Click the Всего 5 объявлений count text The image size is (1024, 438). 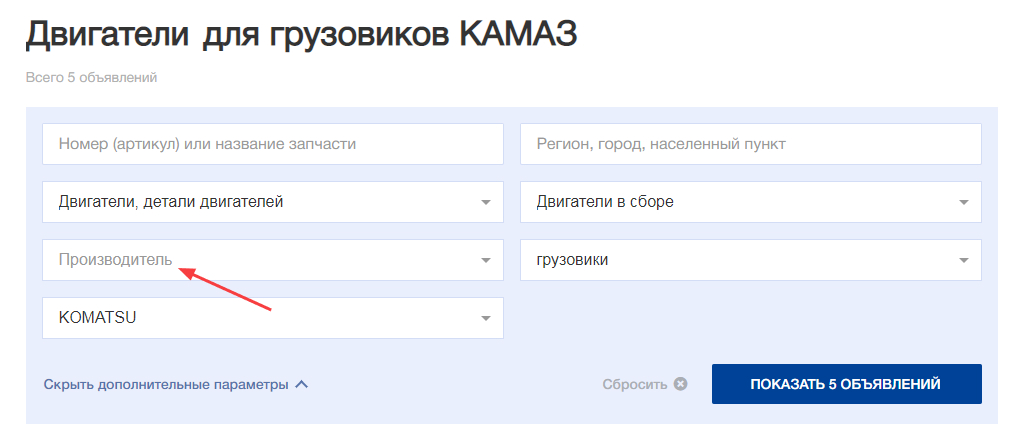(91, 77)
